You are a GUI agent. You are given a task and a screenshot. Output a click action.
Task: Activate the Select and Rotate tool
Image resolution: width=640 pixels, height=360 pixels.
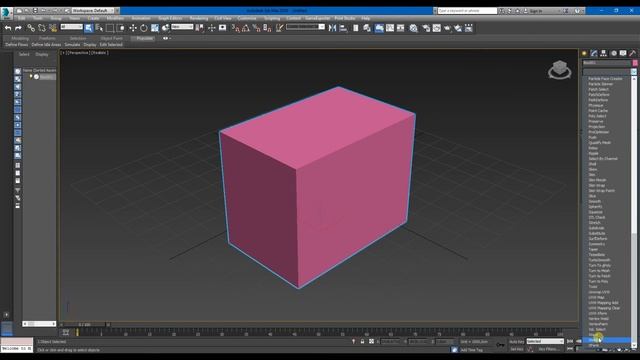(144, 28)
